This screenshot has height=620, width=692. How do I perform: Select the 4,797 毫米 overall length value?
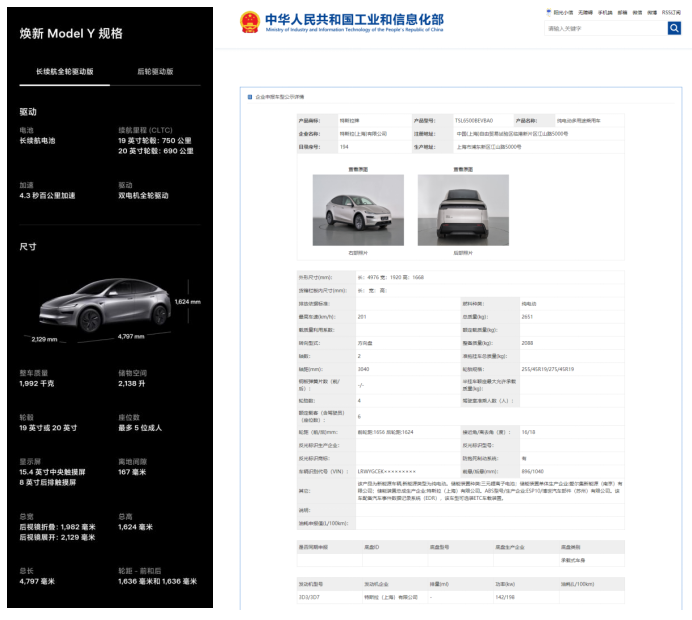(37, 581)
